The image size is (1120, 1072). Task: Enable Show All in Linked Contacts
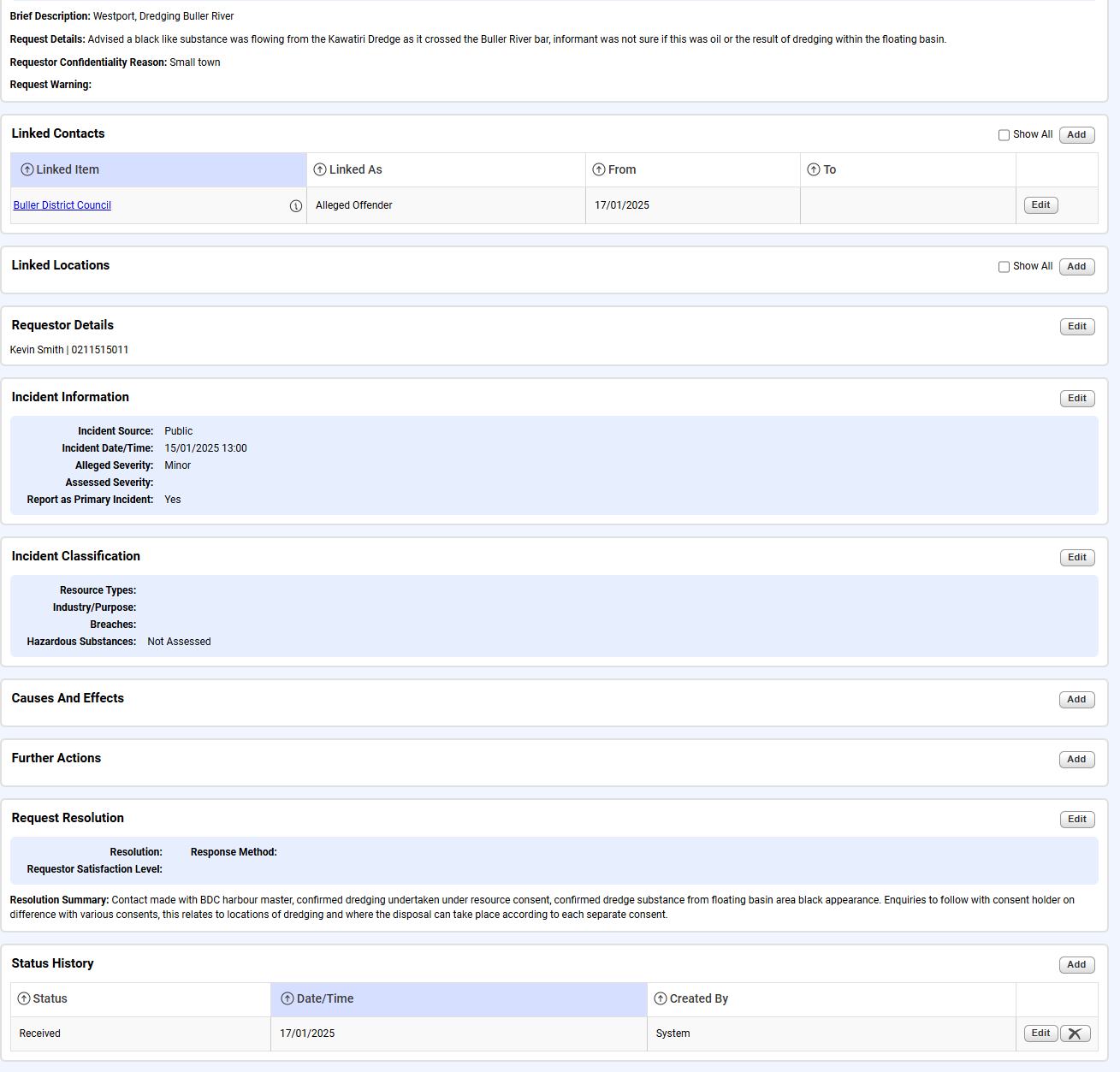(x=1004, y=135)
